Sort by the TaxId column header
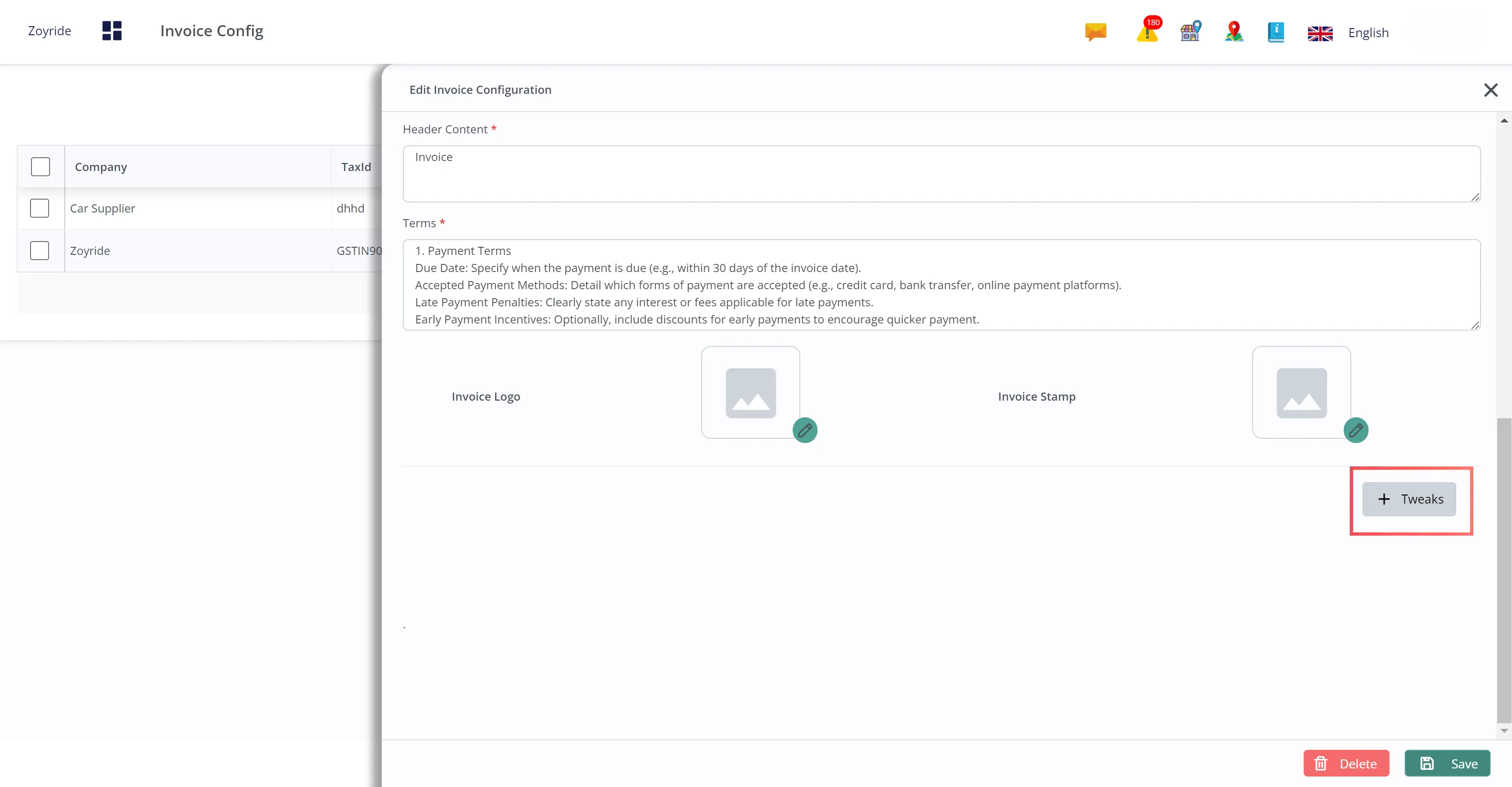The height and width of the screenshot is (787, 1512). [x=356, y=167]
